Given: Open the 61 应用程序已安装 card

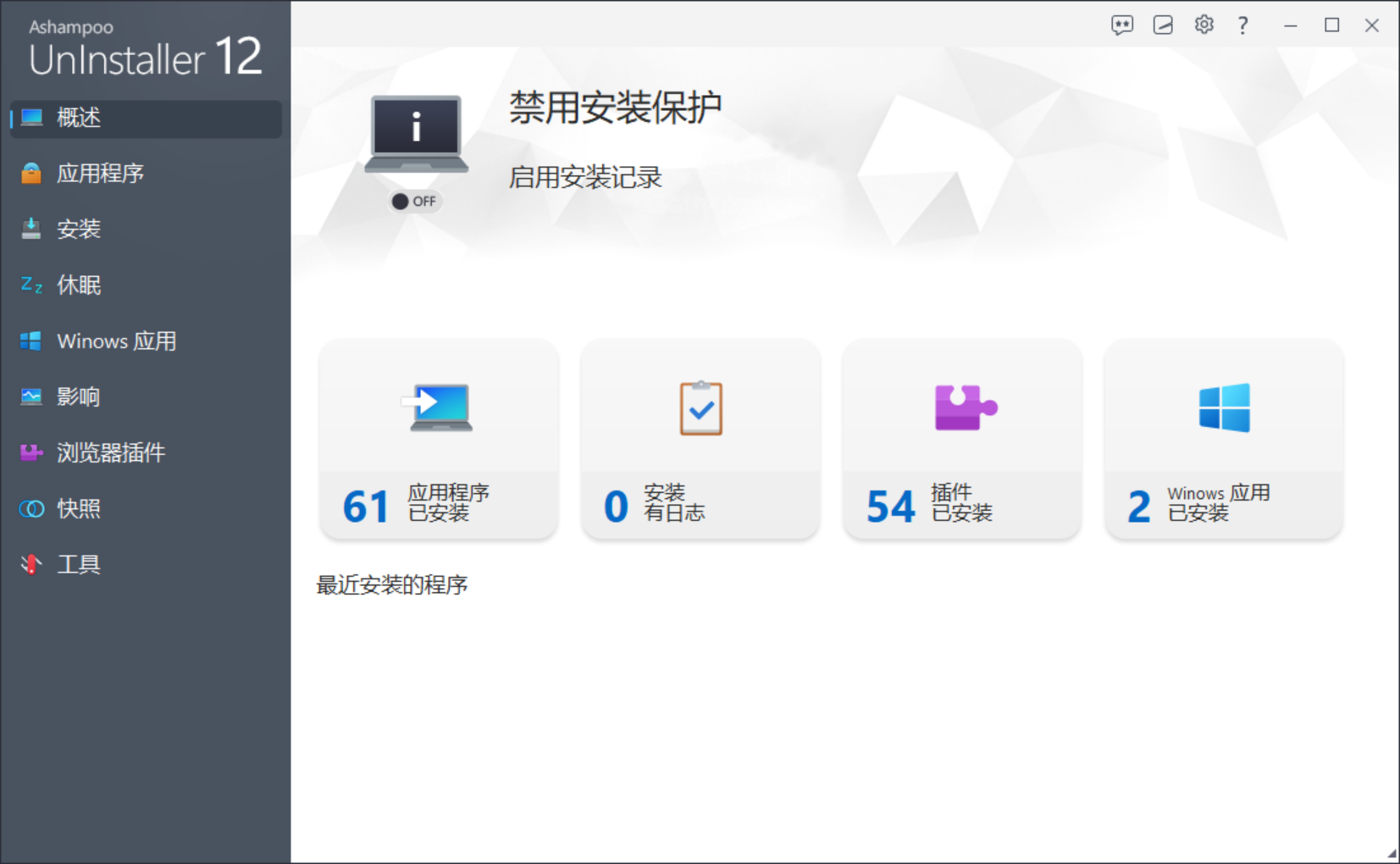Looking at the screenshot, I should (x=439, y=440).
